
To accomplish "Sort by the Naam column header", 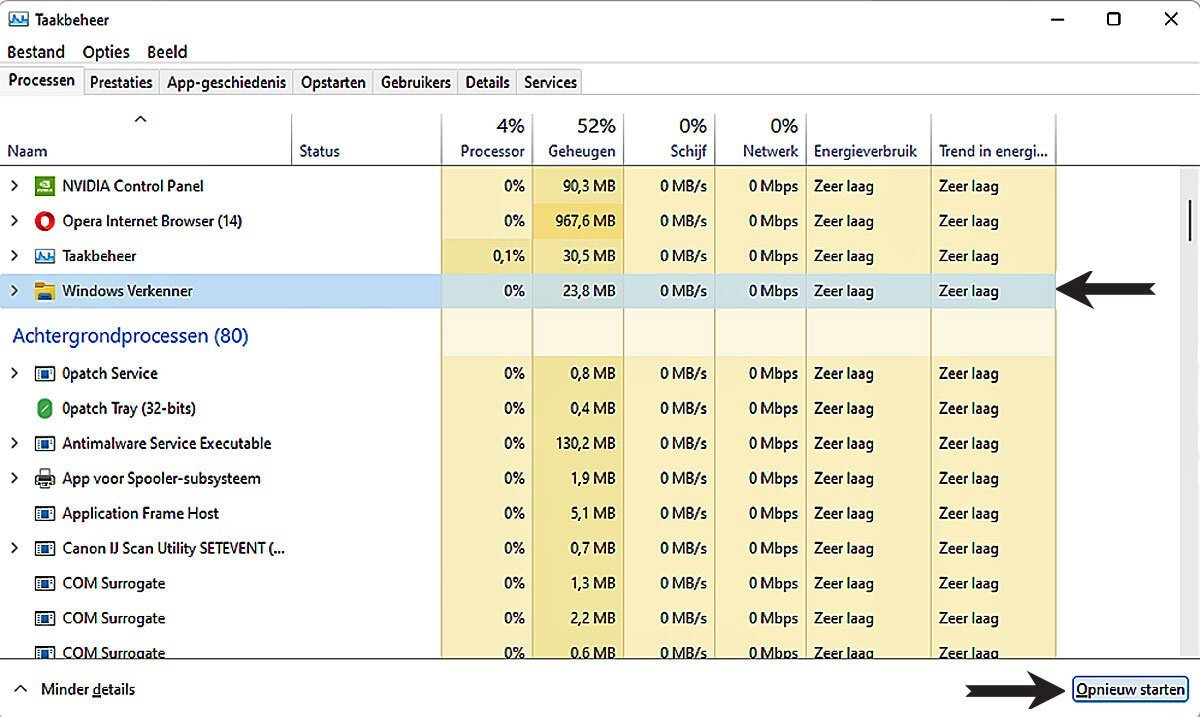I will (x=146, y=140).
